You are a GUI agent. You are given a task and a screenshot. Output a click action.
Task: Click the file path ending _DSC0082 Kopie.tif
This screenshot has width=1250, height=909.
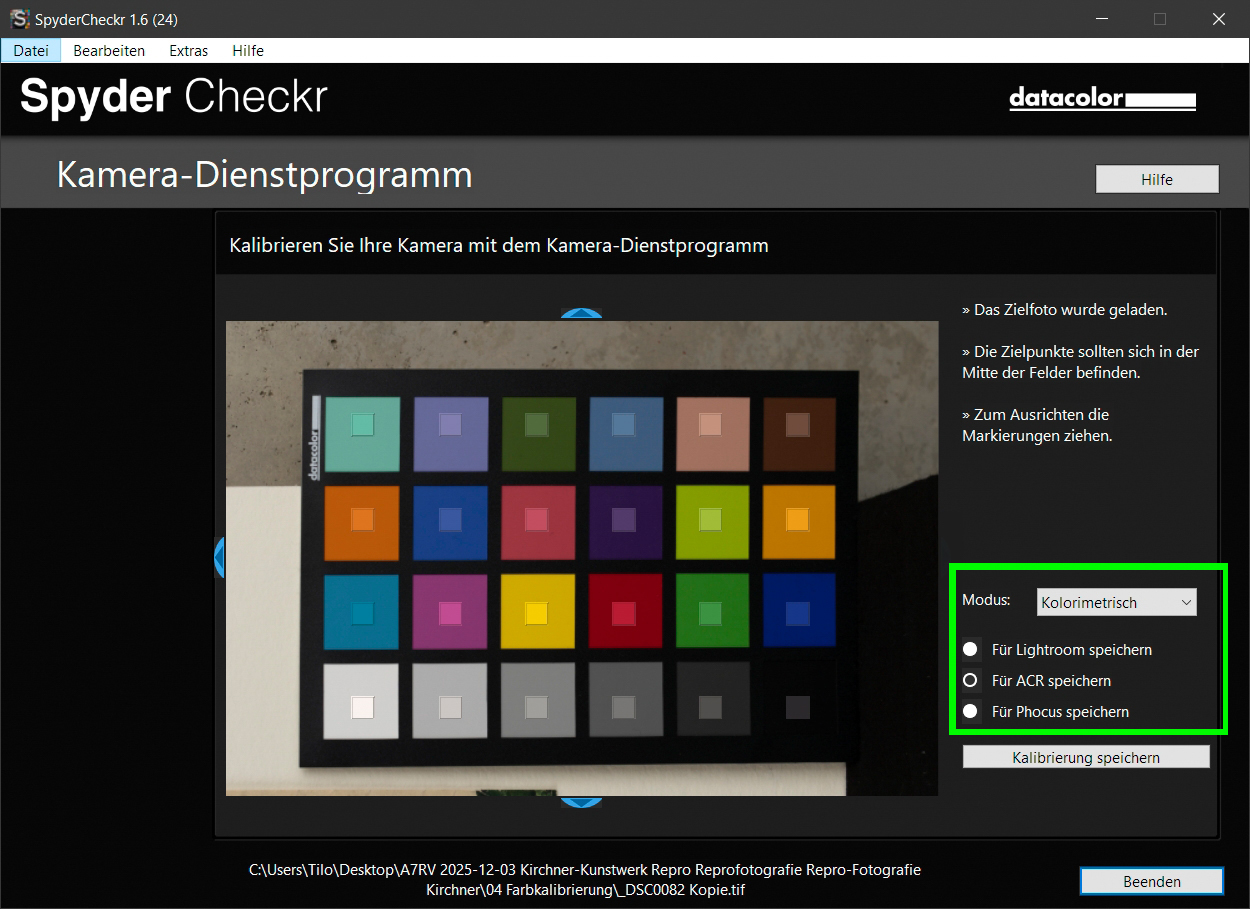pos(585,879)
